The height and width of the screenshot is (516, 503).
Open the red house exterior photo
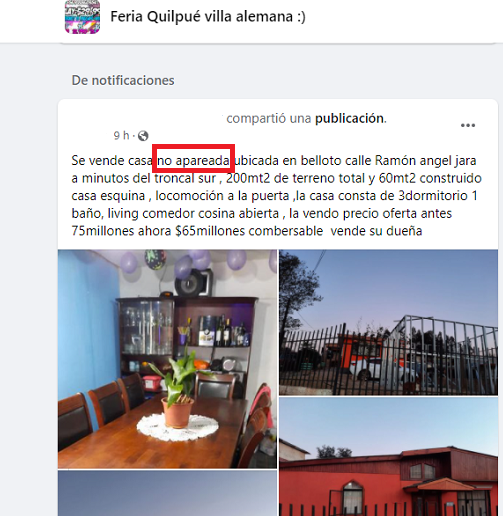pyautogui.click(x=388, y=457)
